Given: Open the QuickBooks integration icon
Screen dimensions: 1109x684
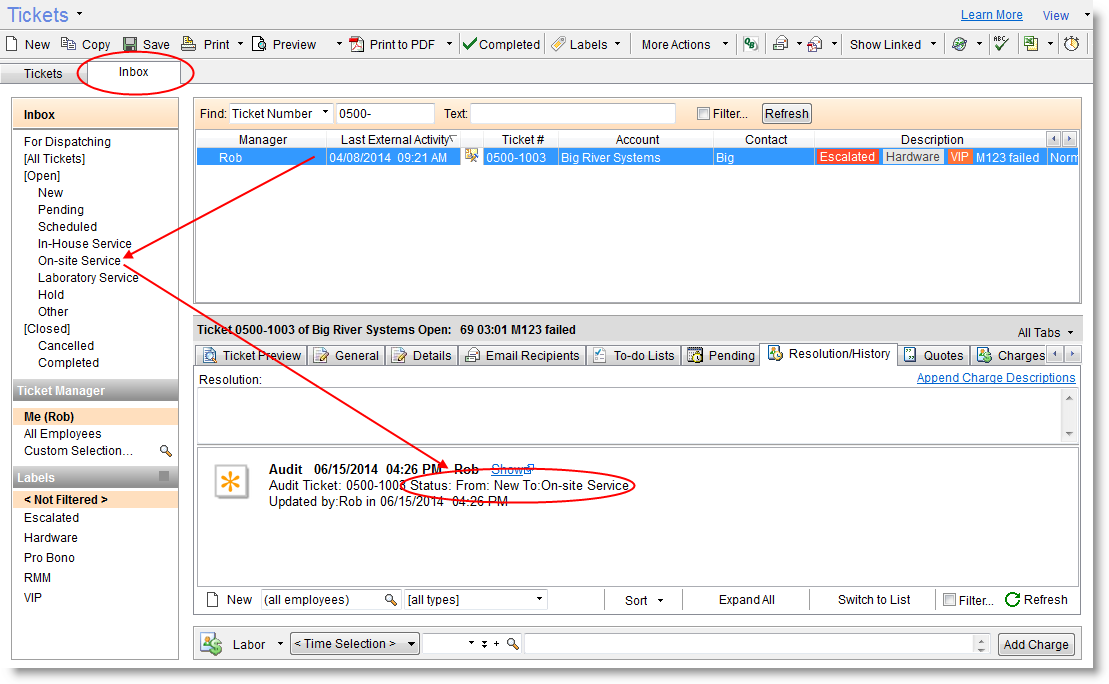Looking at the screenshot, I should pos(751,43).
